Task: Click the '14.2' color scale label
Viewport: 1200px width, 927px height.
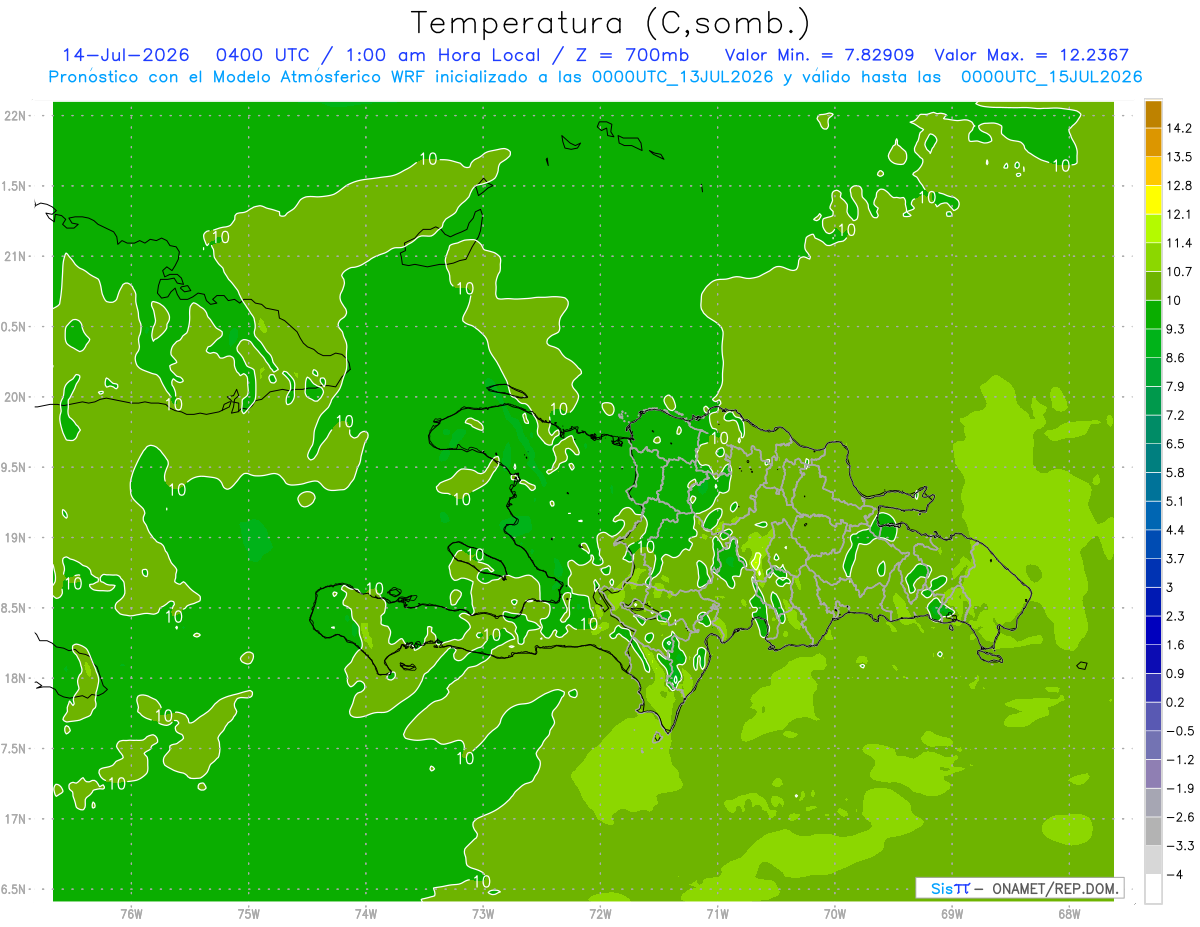Action: (1179, 128)
